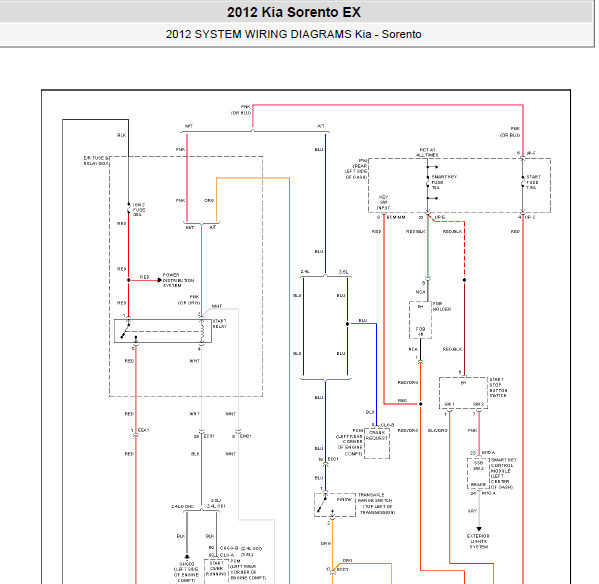Image resolution: width=599 pixels, height=584 pixels.
Task: Click the 'BRAKE' text in control module box
Action: pos(478,484)
